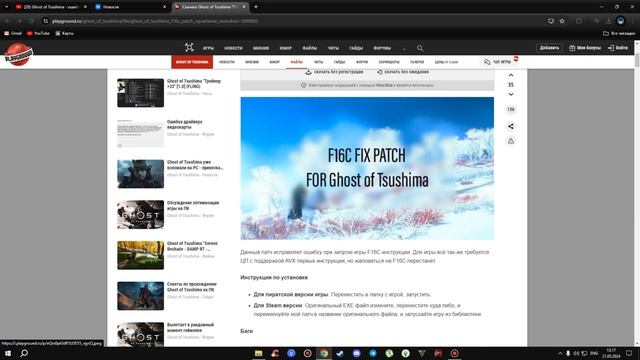The image size is (640, 360).
Task: Click the F16C FIX PATCH banner image
Action: click(367, 168)
